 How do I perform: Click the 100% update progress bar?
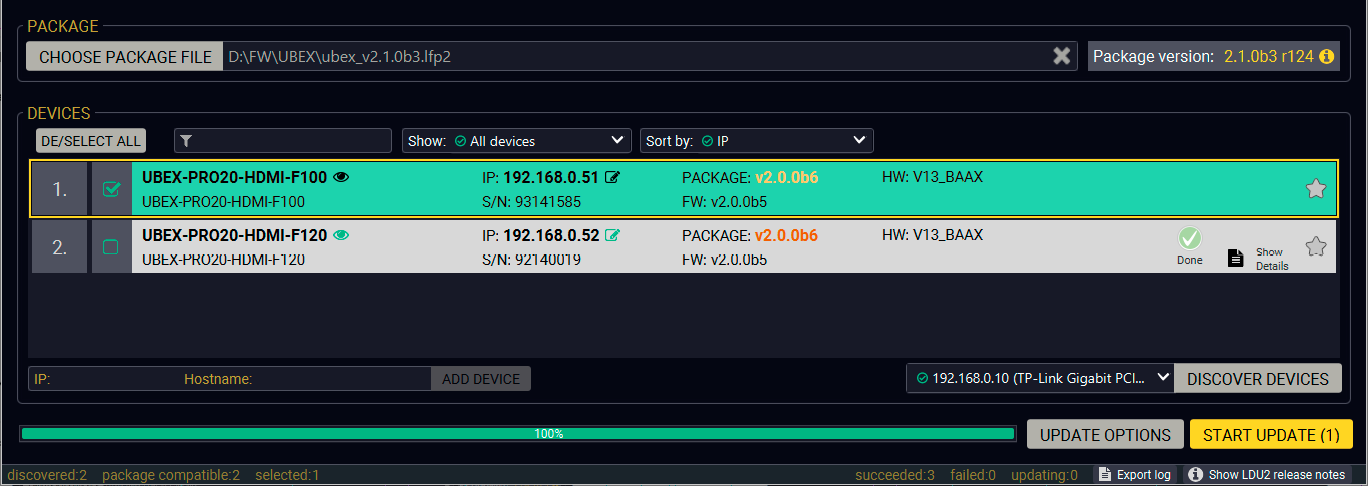[518, 434]
